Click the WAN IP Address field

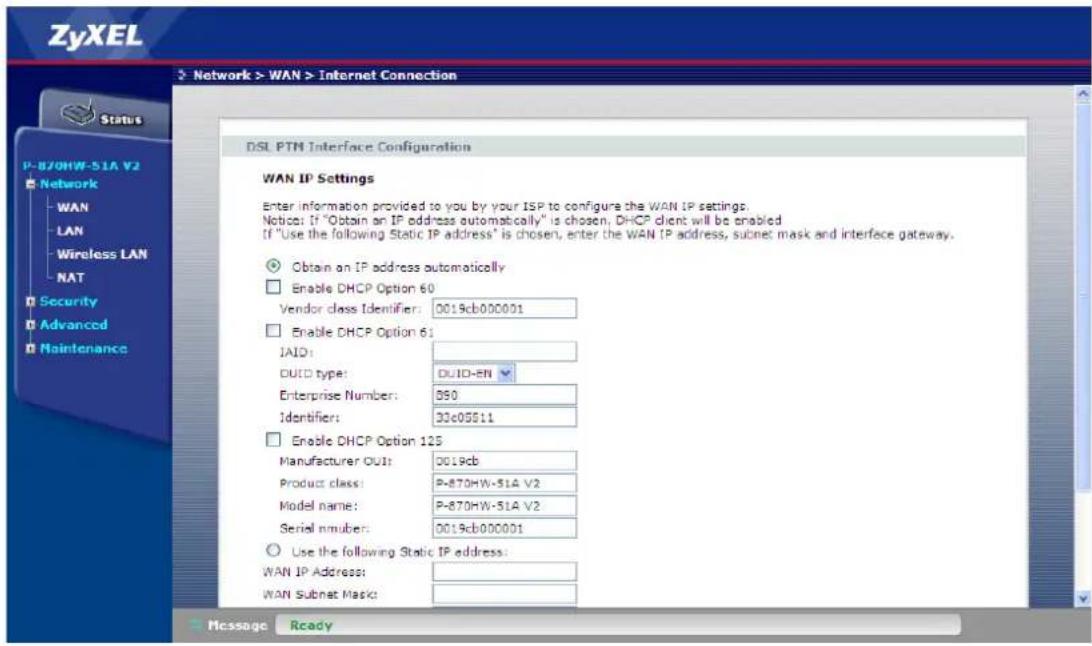pos(504,572)
